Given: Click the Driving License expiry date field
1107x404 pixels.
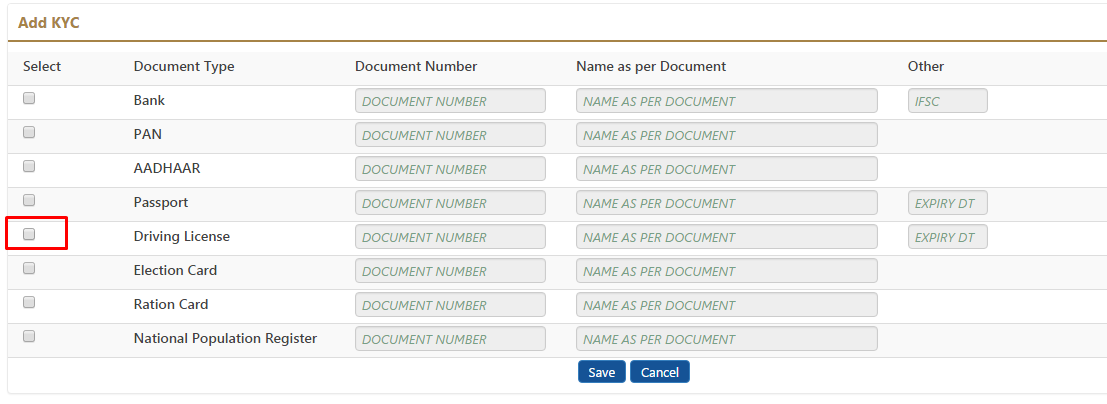Looking at the screenshot, I should [947, 237].
